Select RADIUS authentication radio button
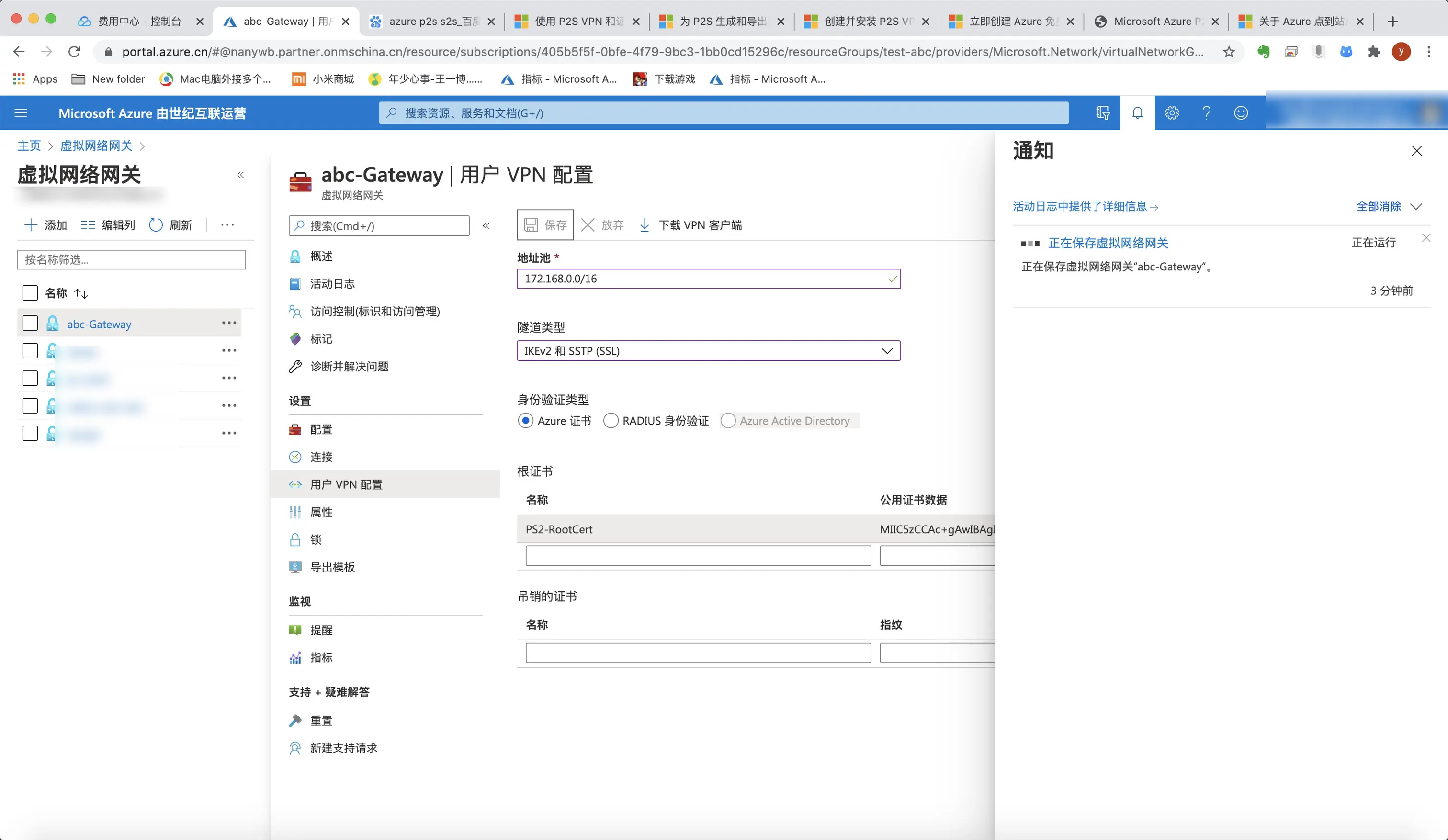 611,421
